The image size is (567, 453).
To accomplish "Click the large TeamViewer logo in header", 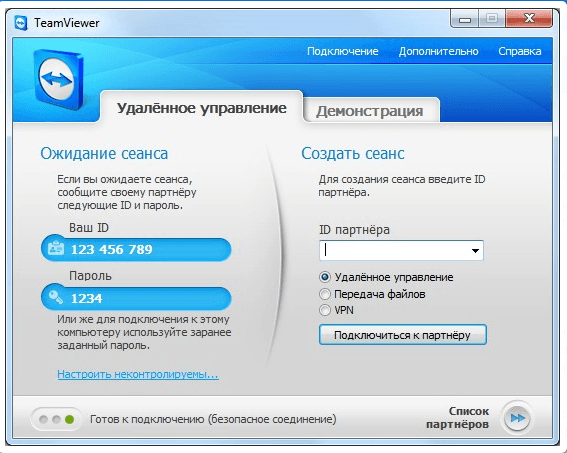I will [59, 79].
